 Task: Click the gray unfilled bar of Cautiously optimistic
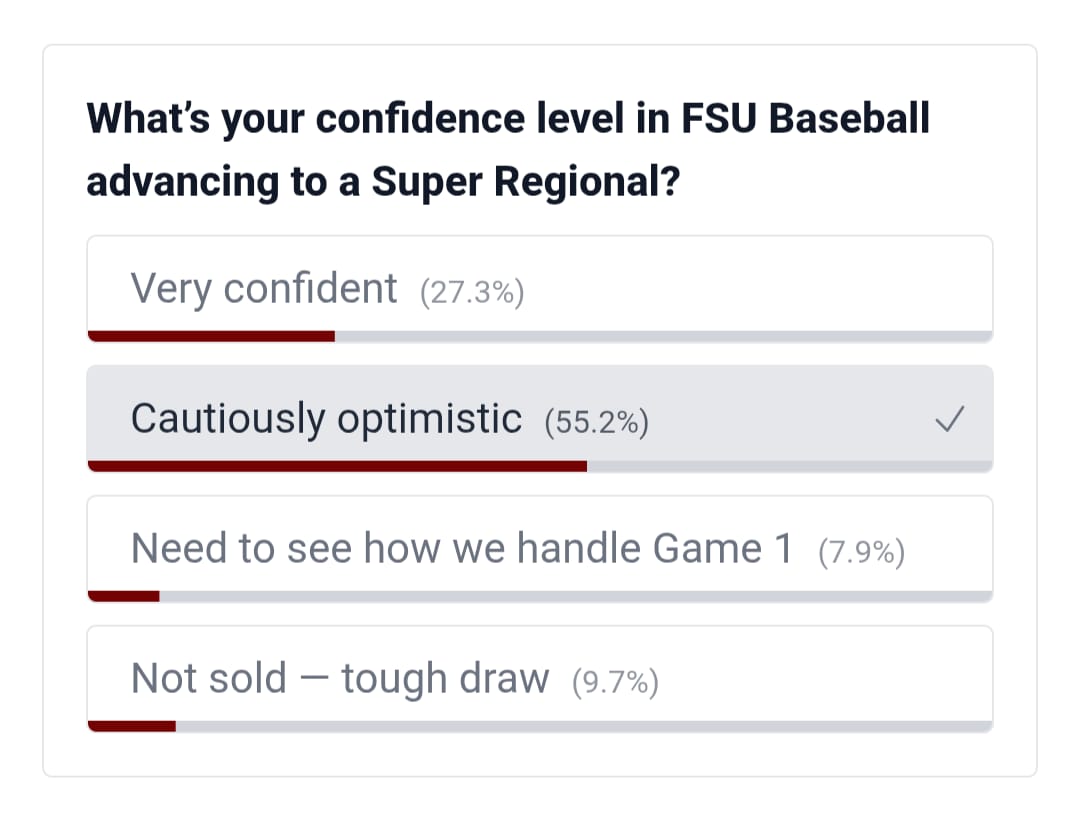pos(789,466)
